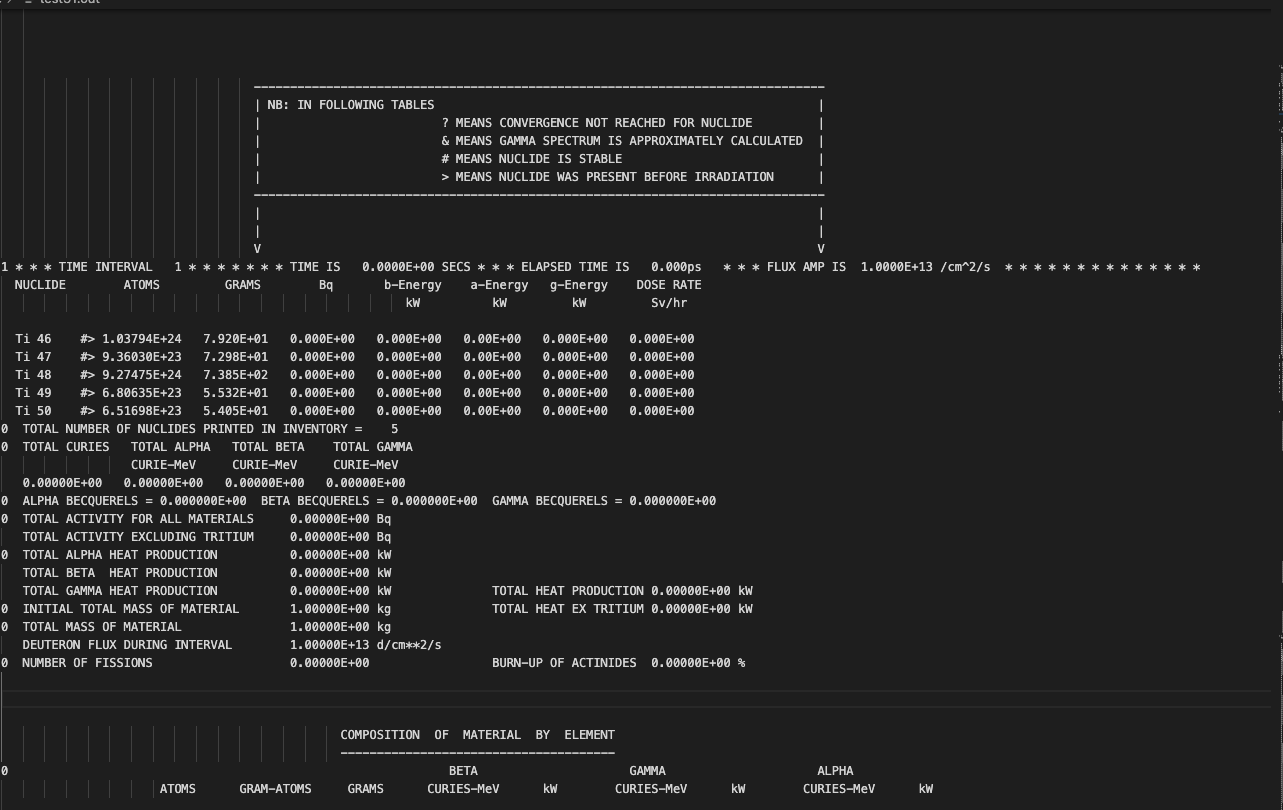The image size is (1283, 810).
Task: Click 'TOTAL GAMMA HEAT PRODUCTION' label
Action: pos(120,591)
